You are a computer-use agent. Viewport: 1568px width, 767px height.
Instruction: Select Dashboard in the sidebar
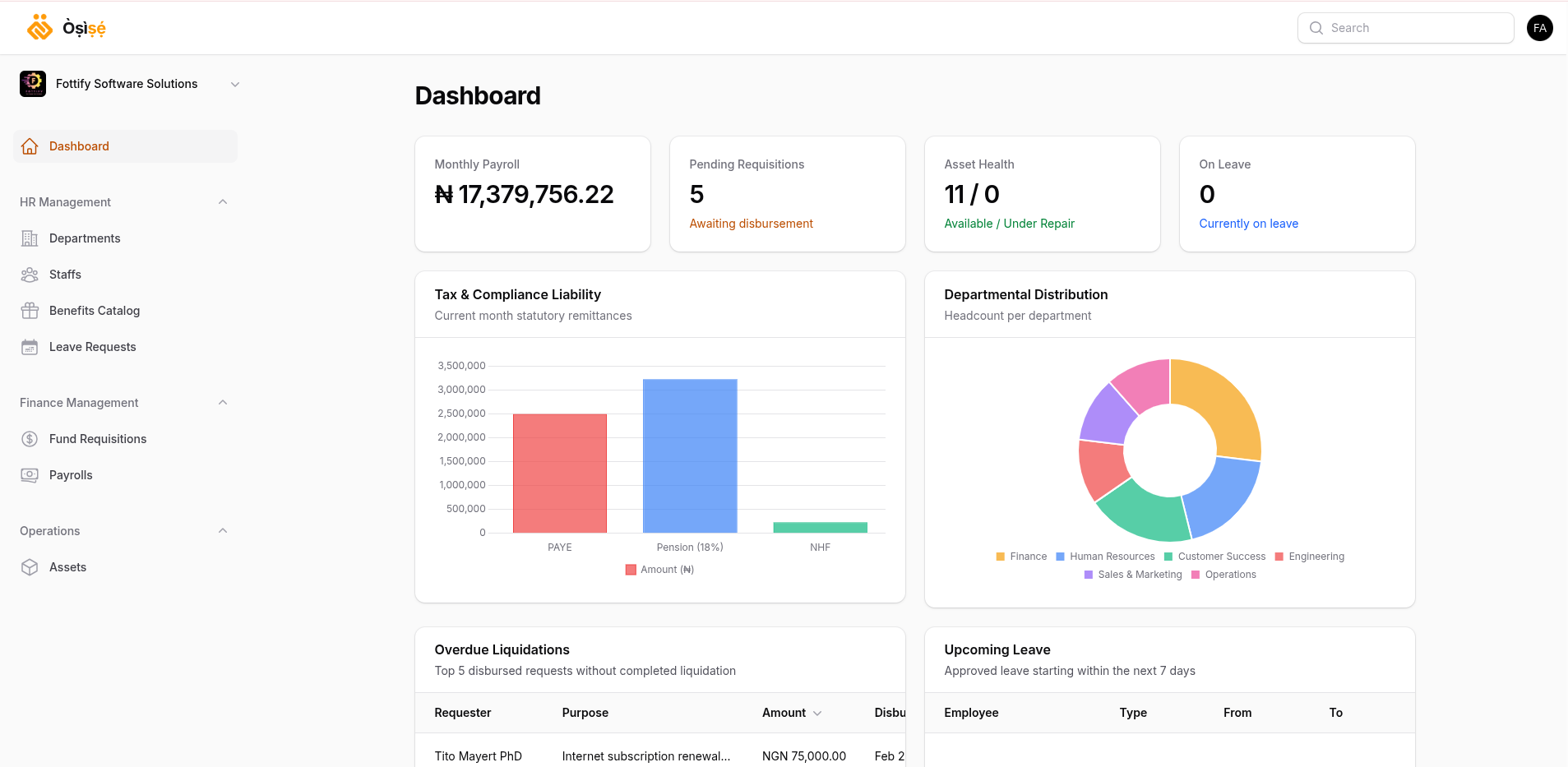coord(79,146)
